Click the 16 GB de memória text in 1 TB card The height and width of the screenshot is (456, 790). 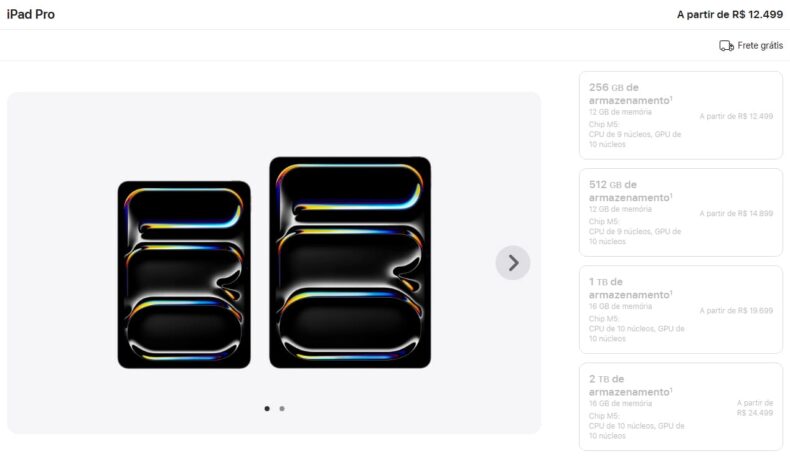(x=620, y=306)
